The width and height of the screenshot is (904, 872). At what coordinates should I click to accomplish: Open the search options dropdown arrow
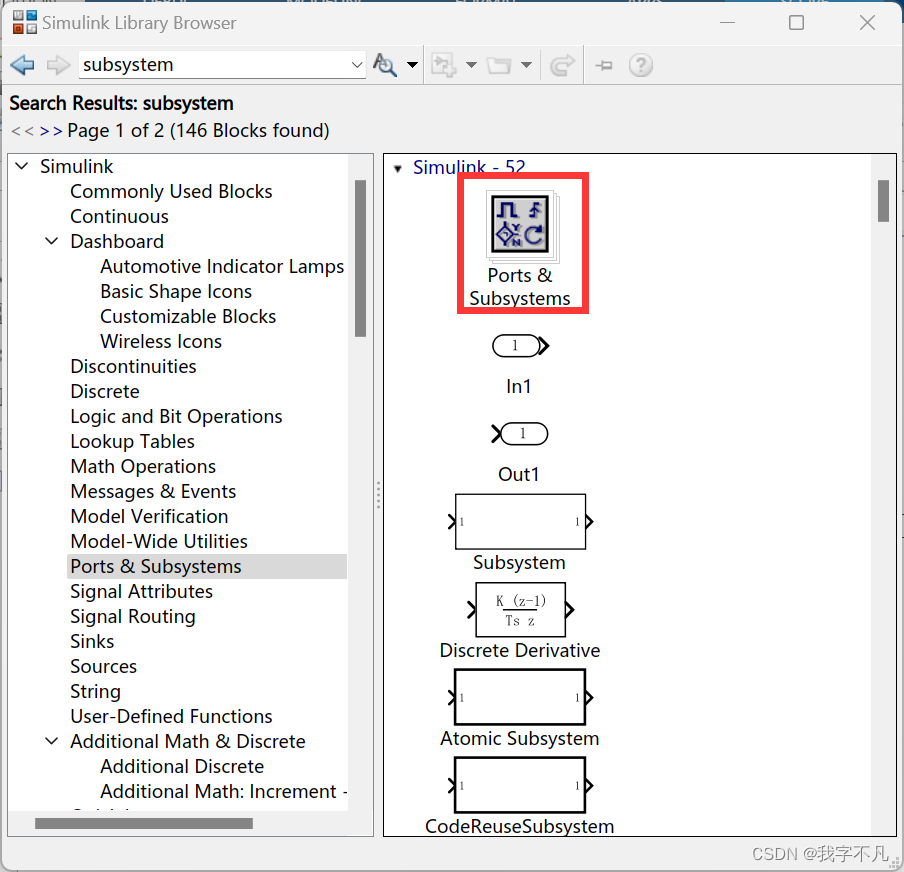(412, 65)
